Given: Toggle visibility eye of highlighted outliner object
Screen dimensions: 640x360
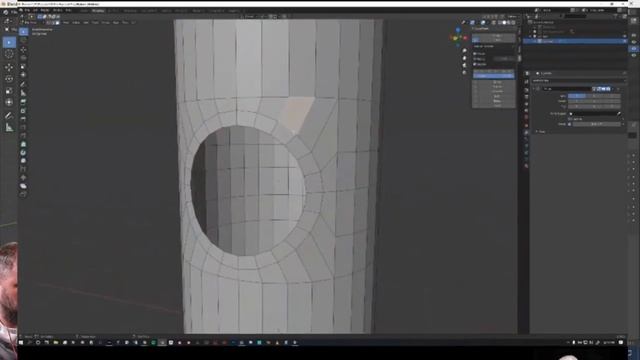Looking at the screenshot, I should point(624,41).
